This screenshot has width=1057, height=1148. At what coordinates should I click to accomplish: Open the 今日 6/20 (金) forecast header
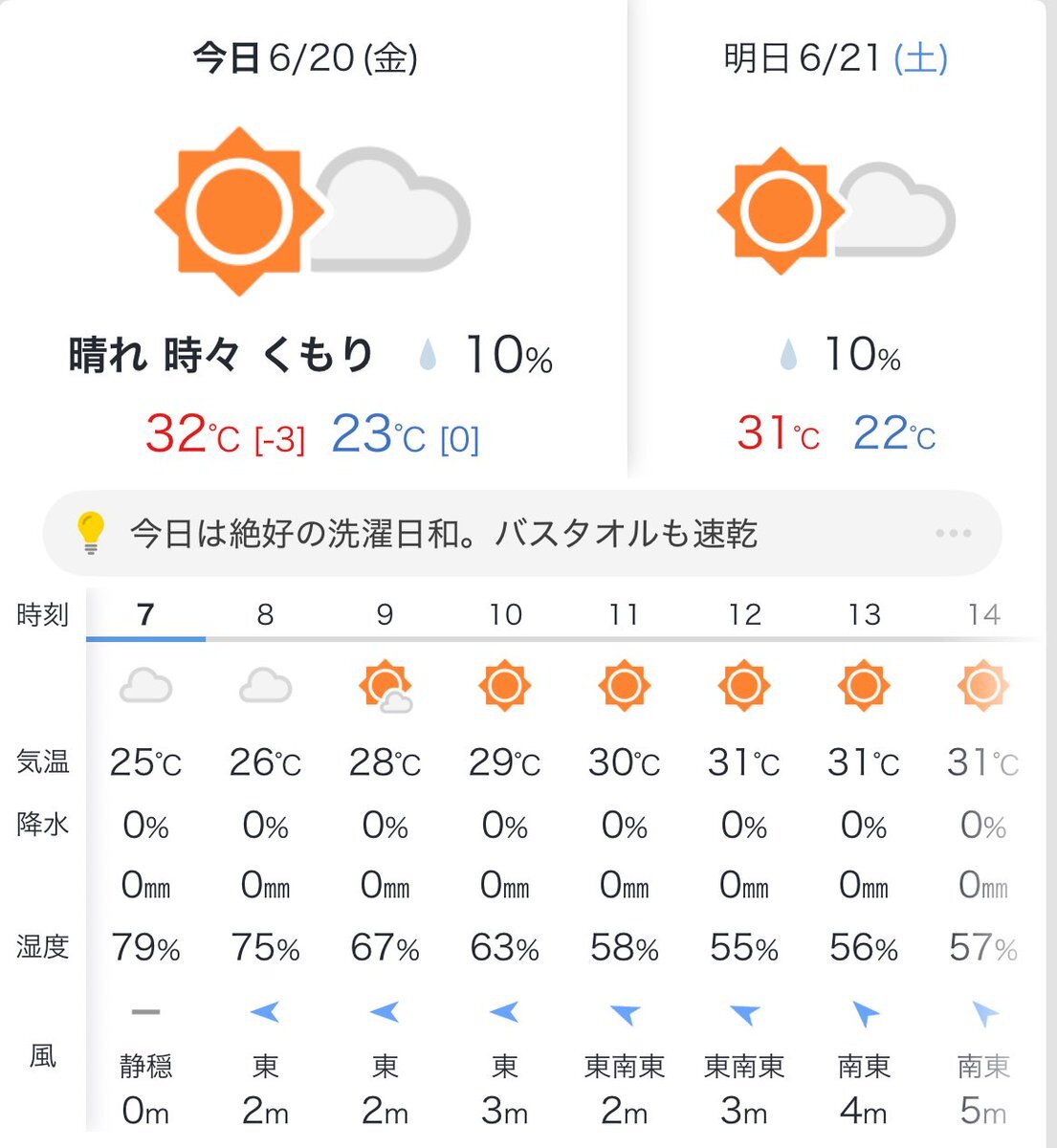click(x=305, y=58)
